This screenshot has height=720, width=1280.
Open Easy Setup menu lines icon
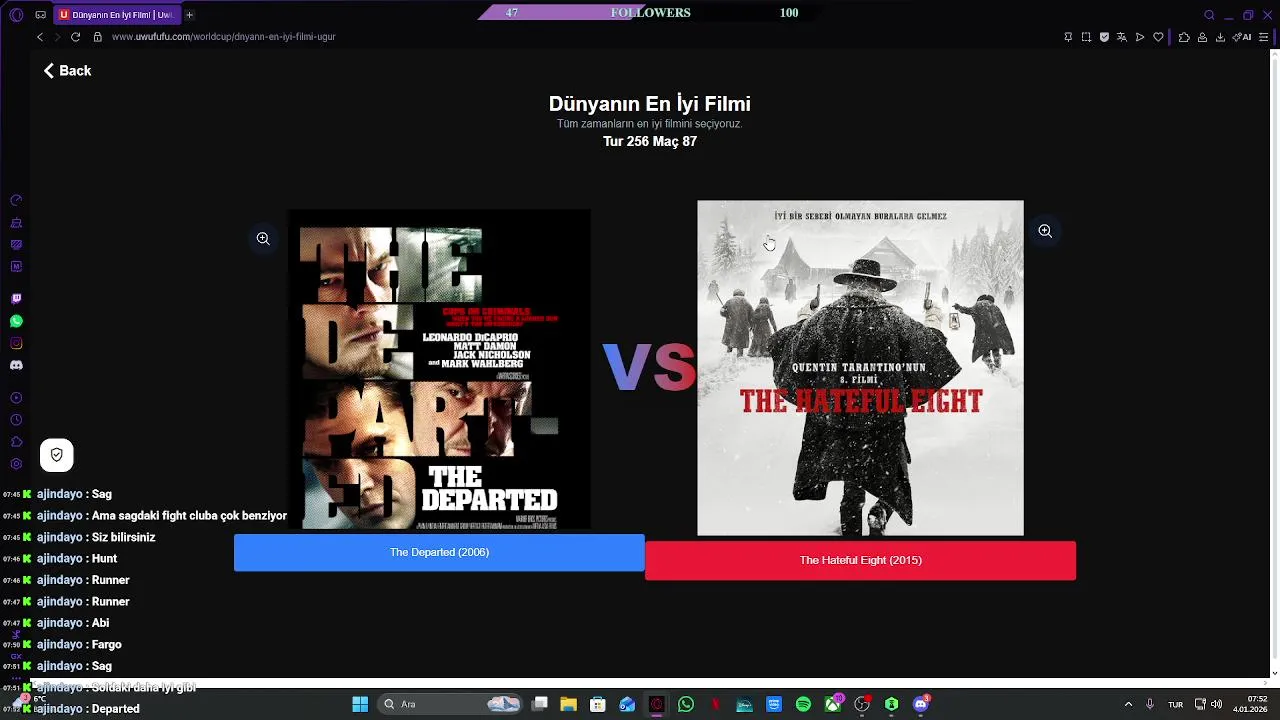point(1265,37)
